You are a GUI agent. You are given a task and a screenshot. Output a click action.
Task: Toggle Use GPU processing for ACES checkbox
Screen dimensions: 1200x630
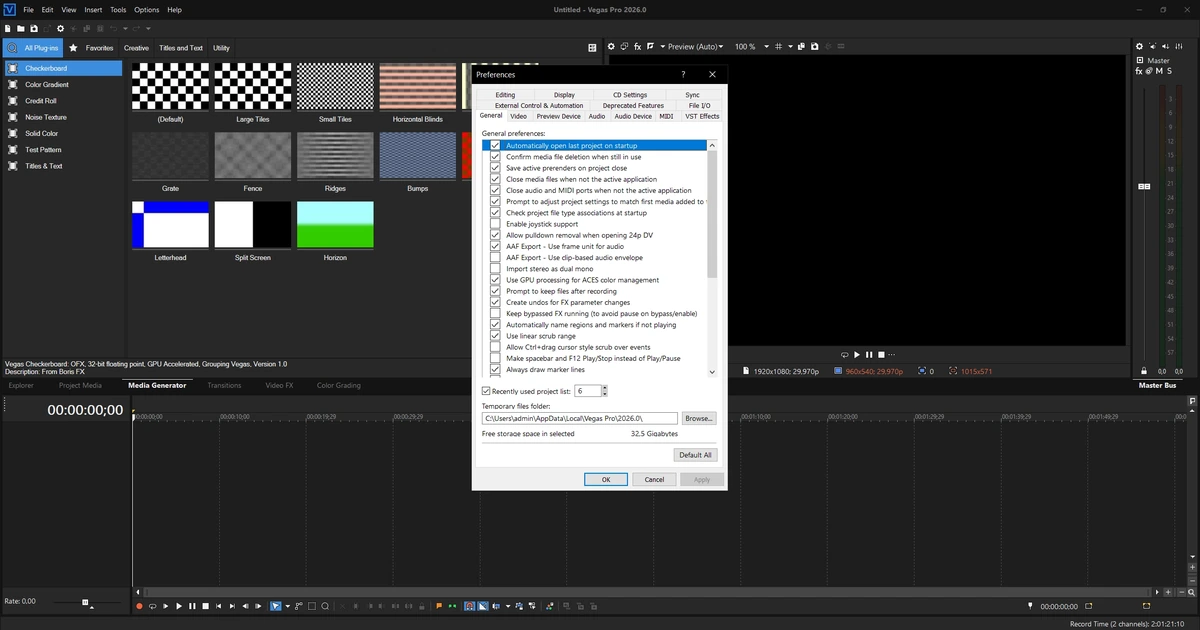[495, 280]
